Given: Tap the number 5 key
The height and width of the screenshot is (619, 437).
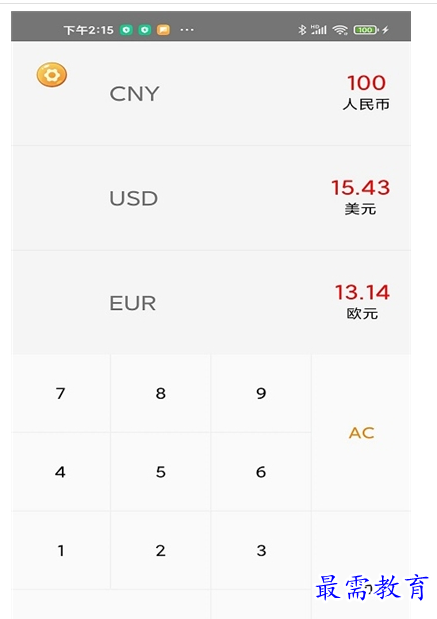Looking at the screenshot, I should pyautogui.click(x=161, y=472).
